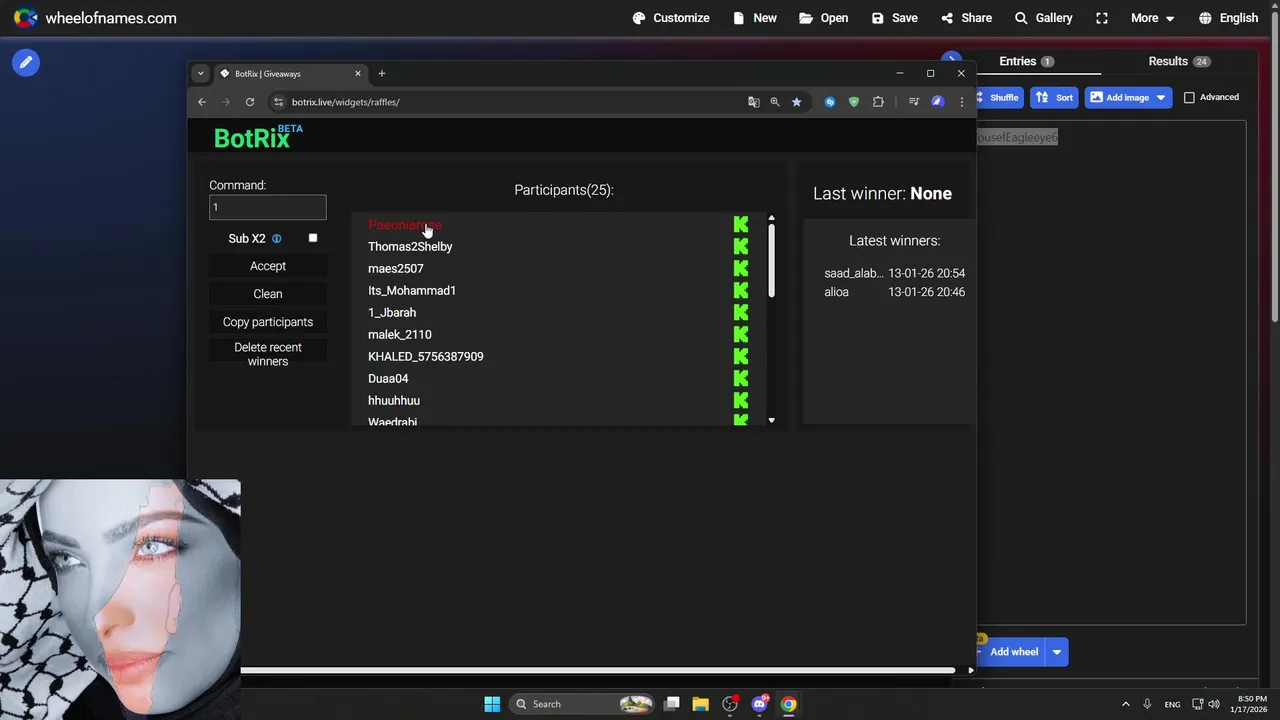Click participants list scroll down arrow
Viewport: 1280px width, 720px height.
(771, 421)
